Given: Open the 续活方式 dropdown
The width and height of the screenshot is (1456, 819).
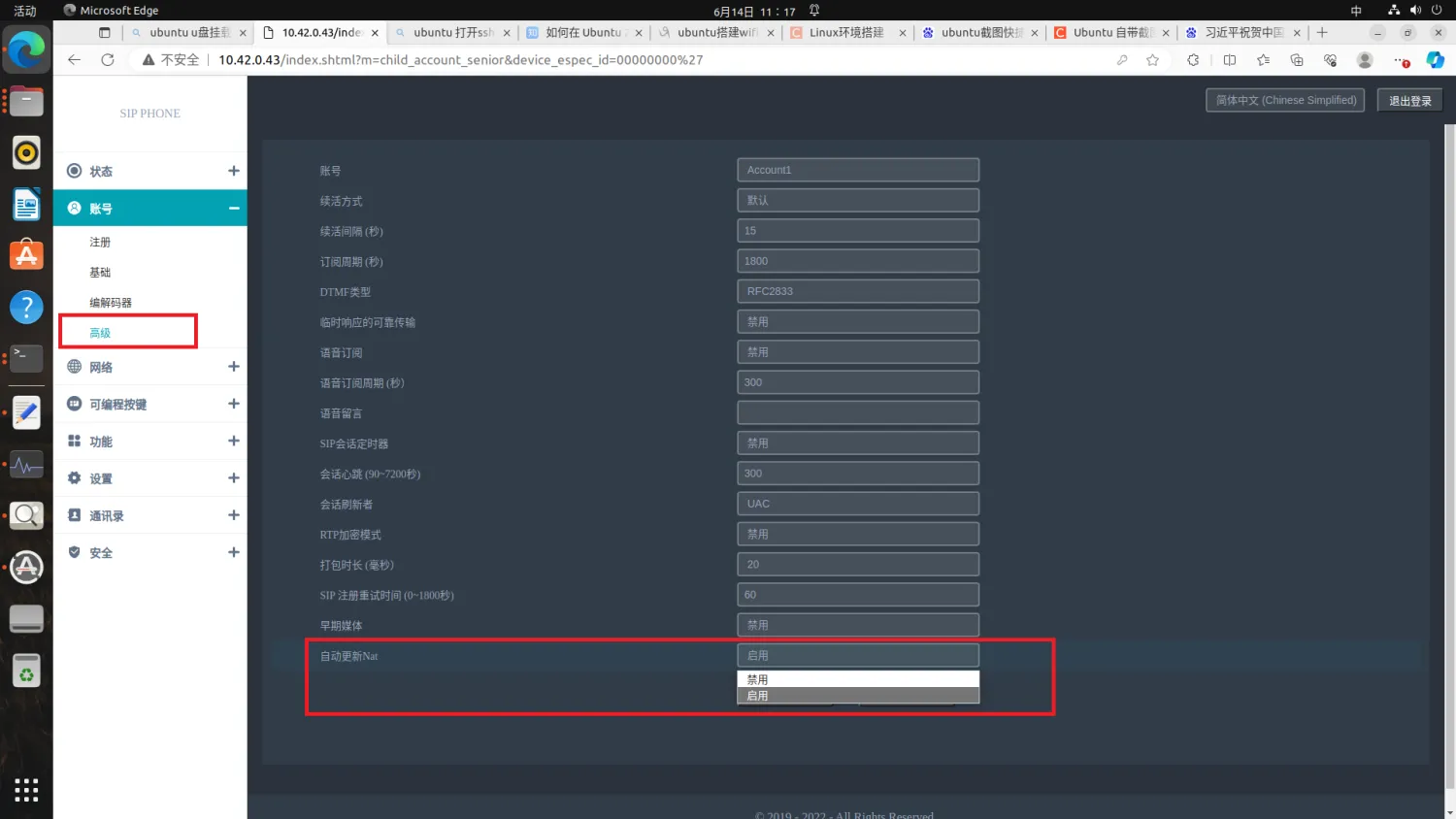Looking at the screenshot, I should 858,200.
